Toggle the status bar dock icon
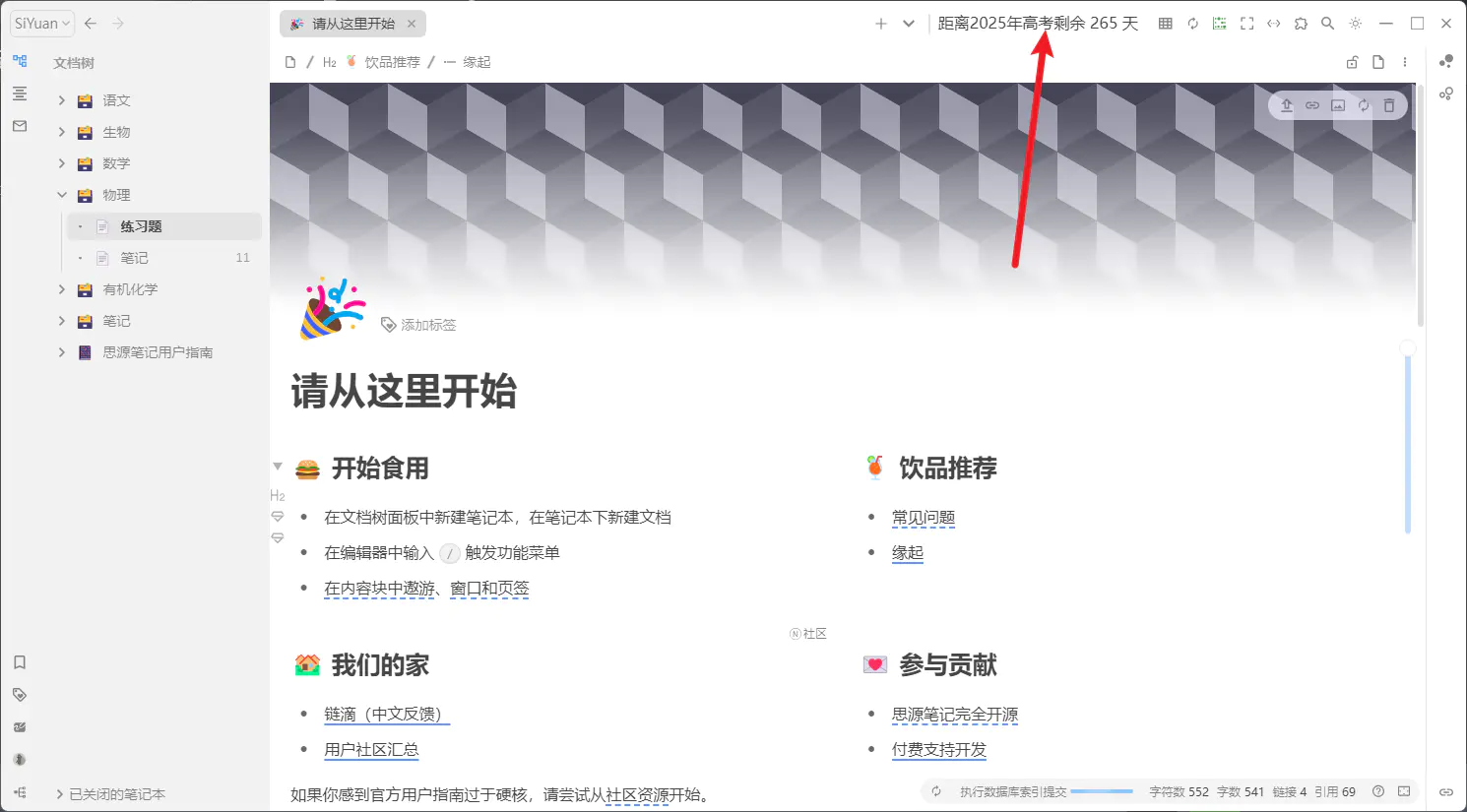The height and width of the screenshot is (812, 1467). 1404,791
